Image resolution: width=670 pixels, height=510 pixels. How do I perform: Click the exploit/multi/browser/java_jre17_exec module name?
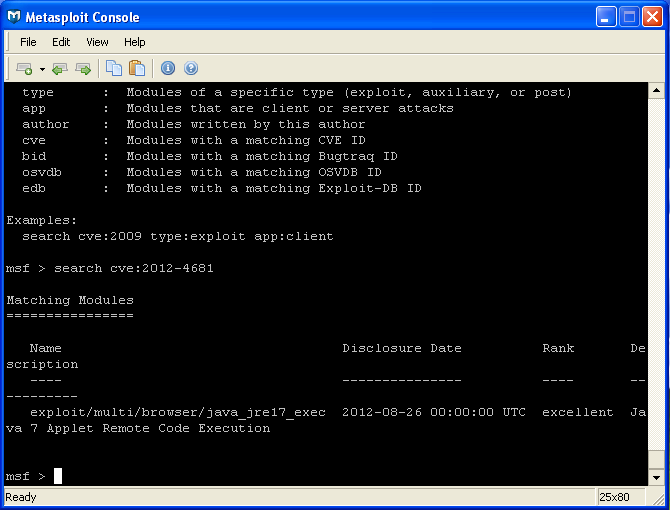(178, 413)
